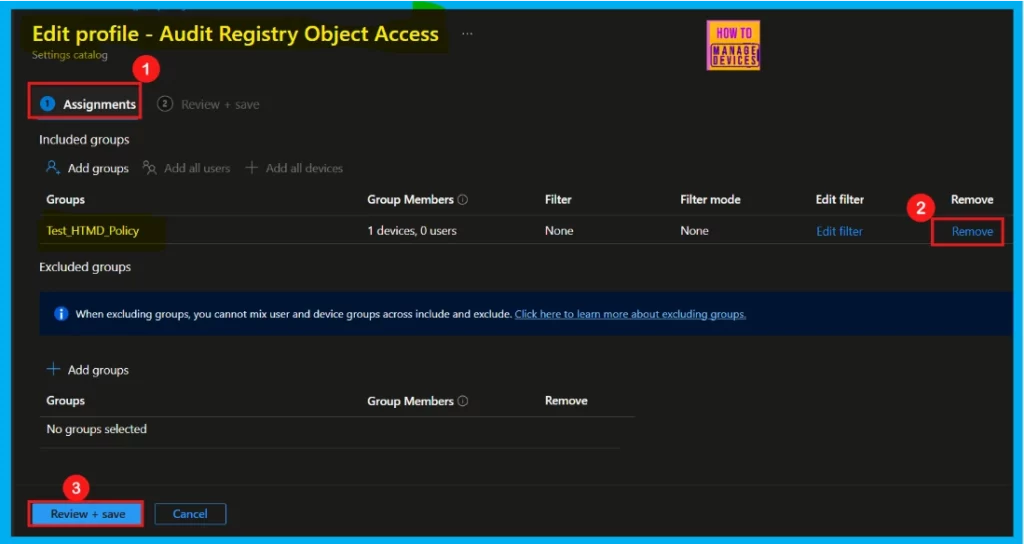Open the ellipsis menu beside the profile title
The height and width of the screenshot is (544, 1024).
coord(467,33)
